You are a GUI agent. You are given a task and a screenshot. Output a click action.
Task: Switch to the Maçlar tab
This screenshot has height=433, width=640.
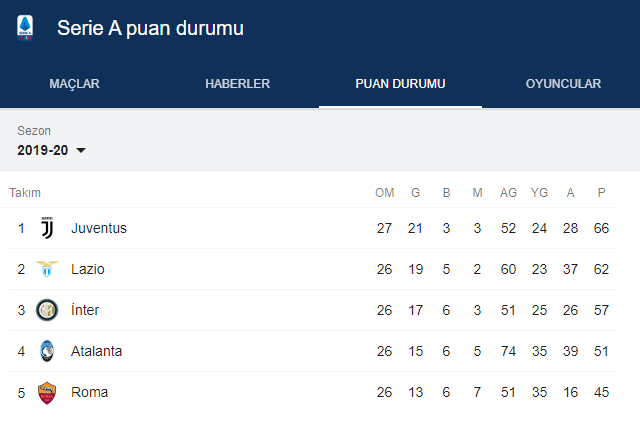[x=74, y=84]
